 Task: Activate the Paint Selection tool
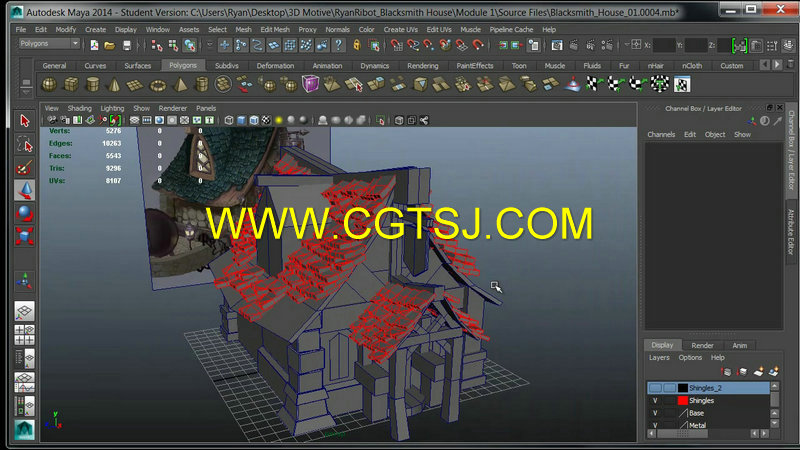coord(24,167)
